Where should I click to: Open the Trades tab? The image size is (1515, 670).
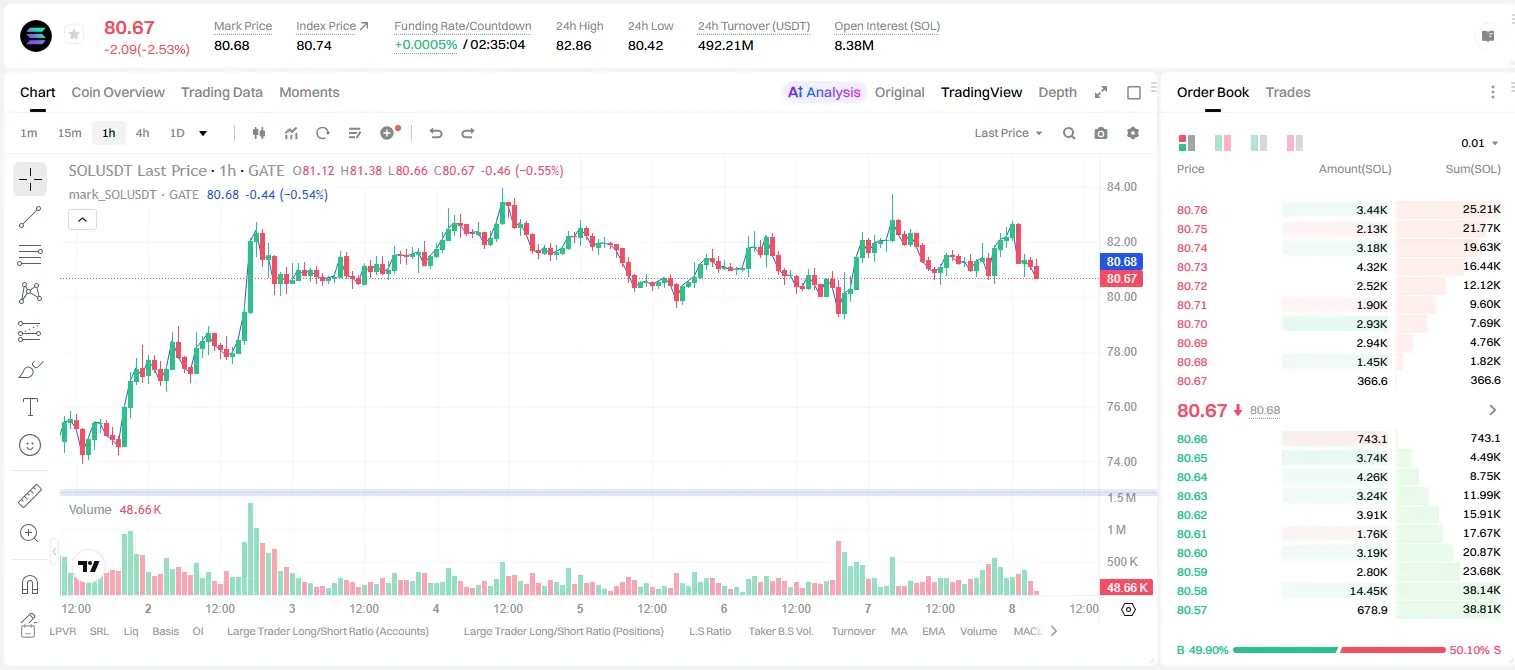click(x=1287, y=92)
